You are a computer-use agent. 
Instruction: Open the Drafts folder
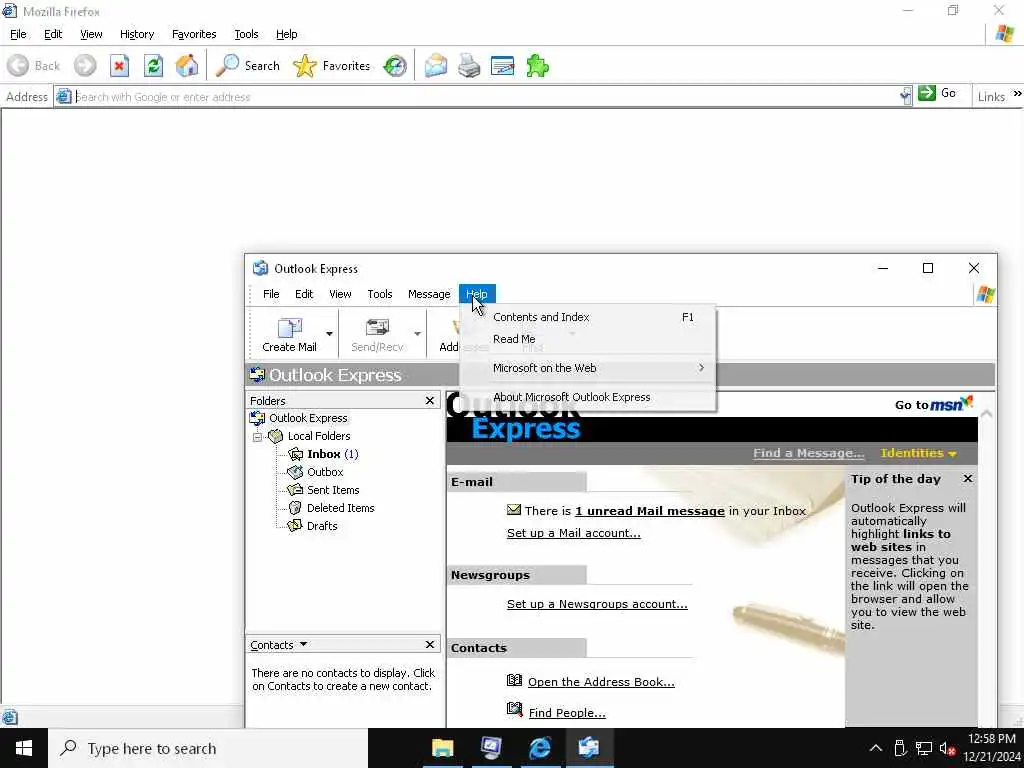tap(322, 526)
